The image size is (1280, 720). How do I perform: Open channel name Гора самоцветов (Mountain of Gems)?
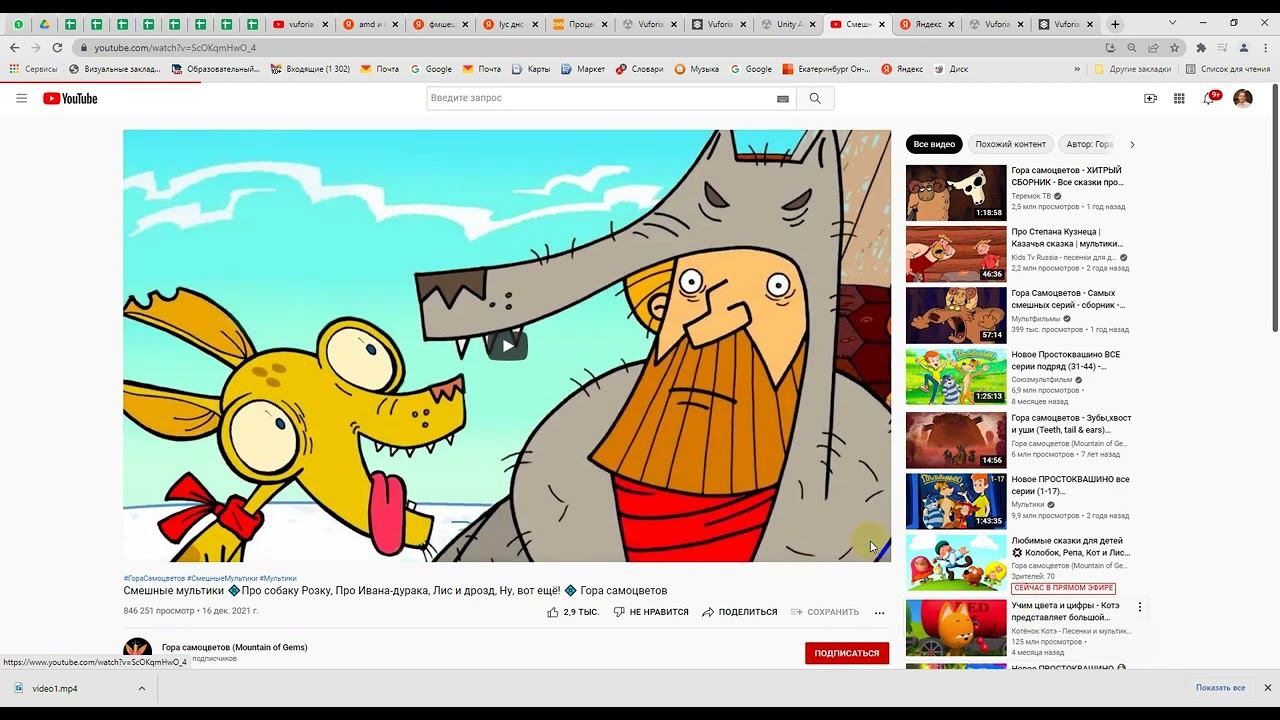235,647
